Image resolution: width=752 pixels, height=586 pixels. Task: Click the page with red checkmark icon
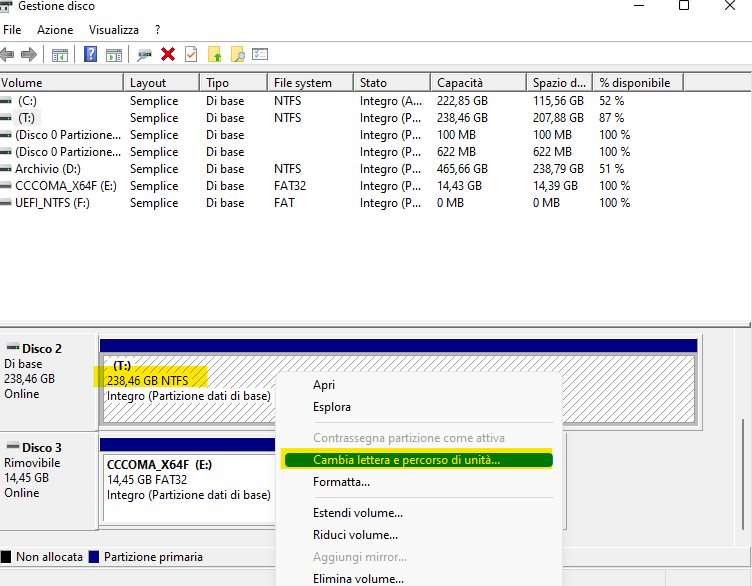(x=190, y=54)
